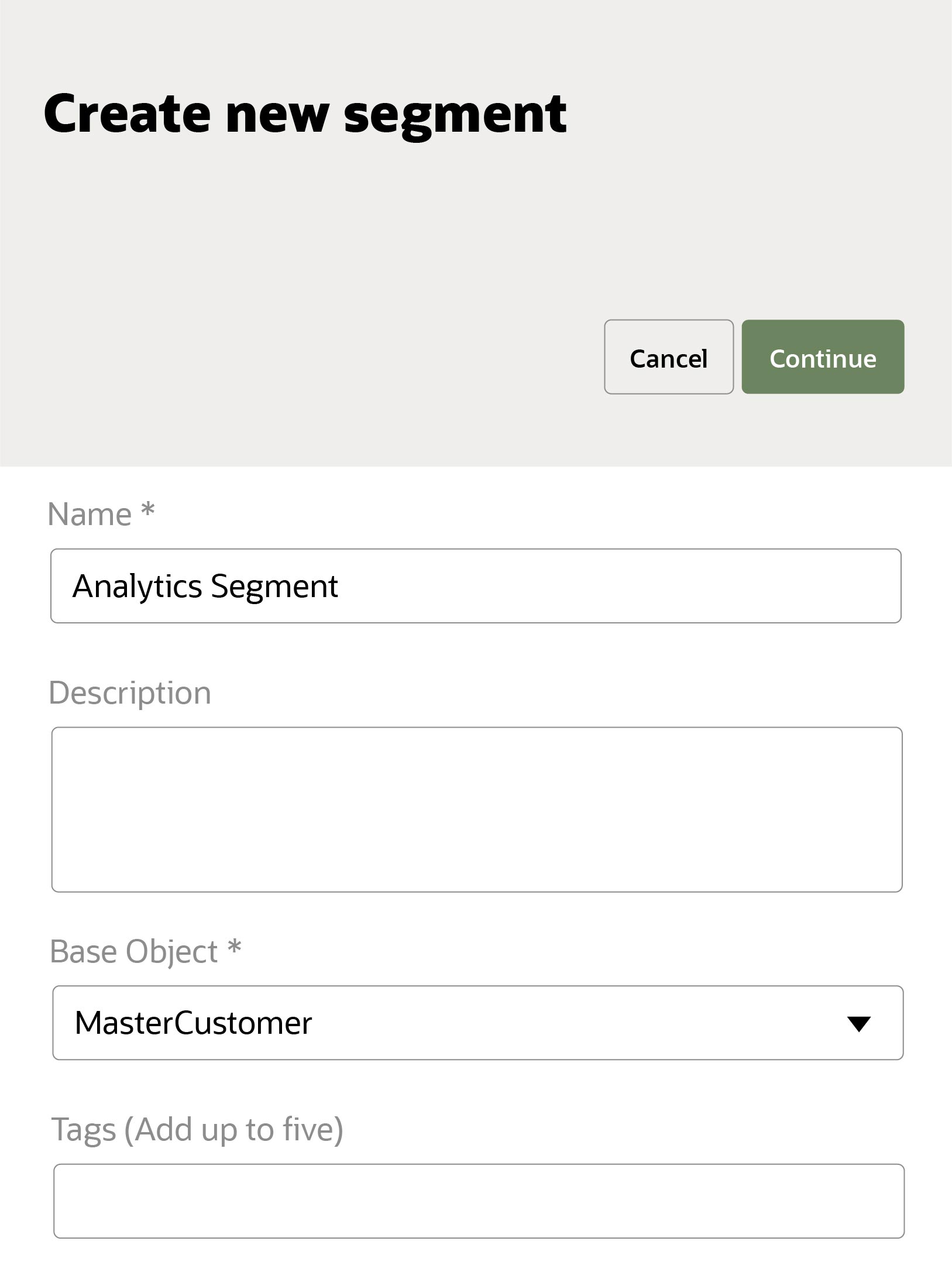Click the required asterisk beside Name
This screenshot has height=1265, width=952.
tap(148, 510)
